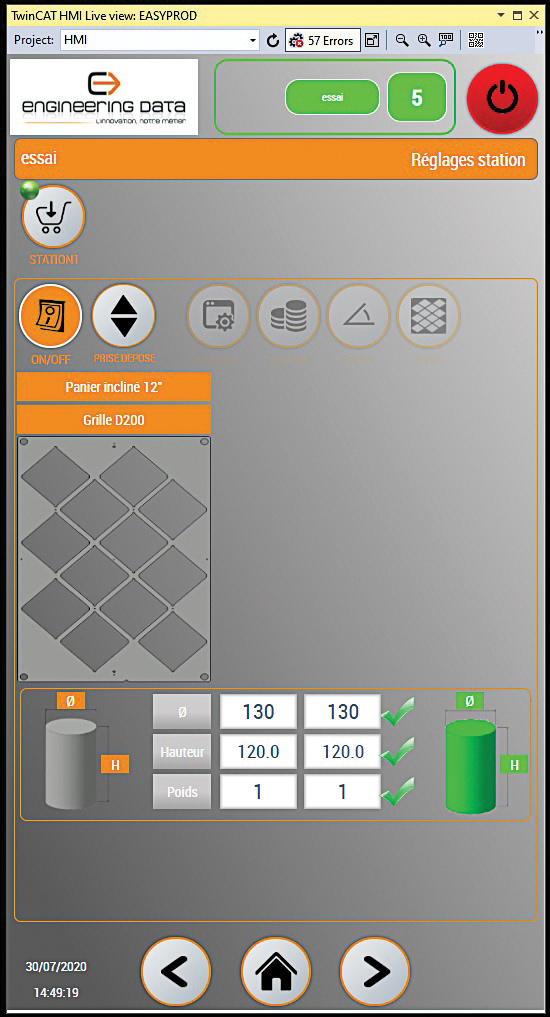Click the red power button
The image size is (550, 1017).
pyautogui.click(x=502, y=99)
